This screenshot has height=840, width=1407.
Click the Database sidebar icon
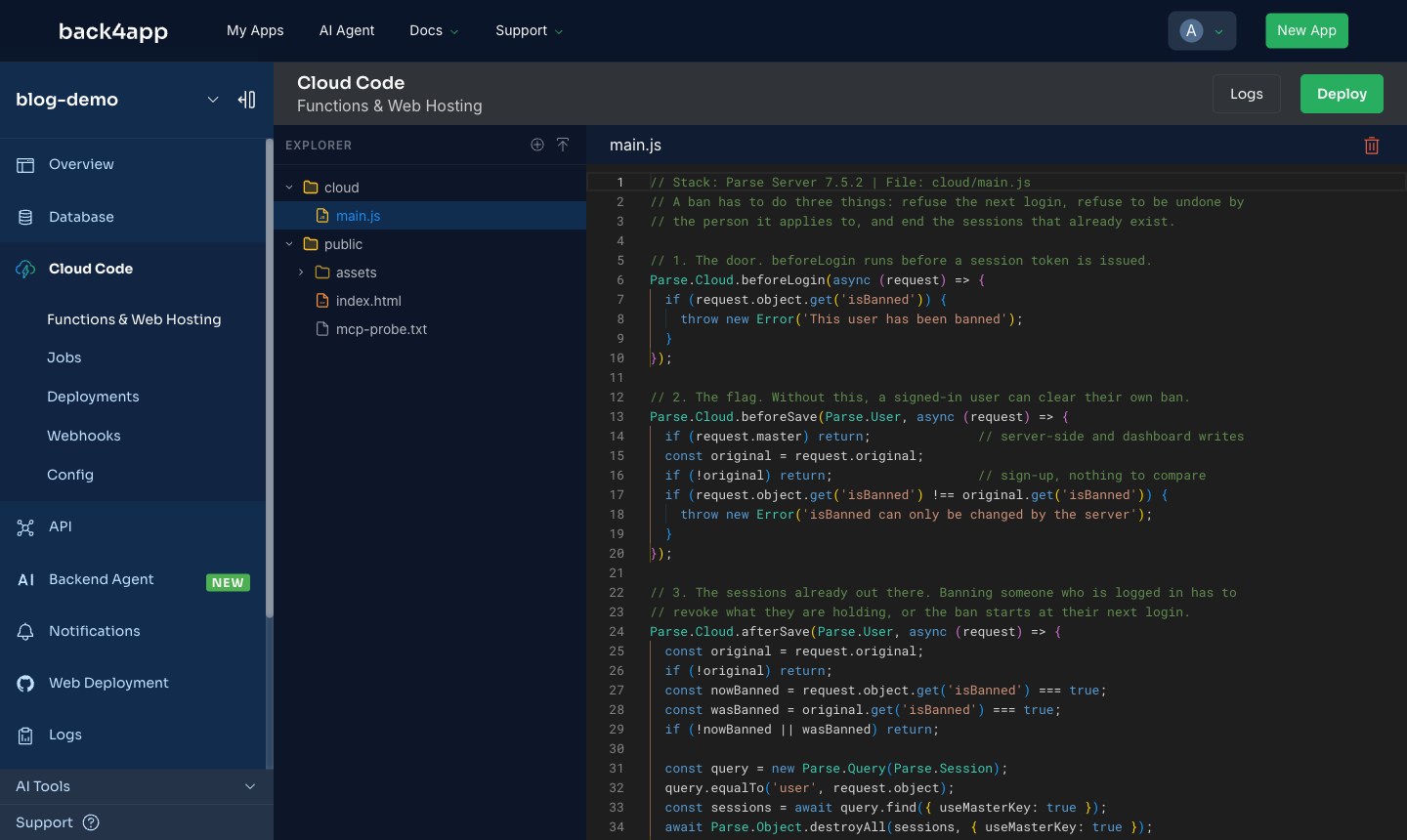tap(25, 217)
